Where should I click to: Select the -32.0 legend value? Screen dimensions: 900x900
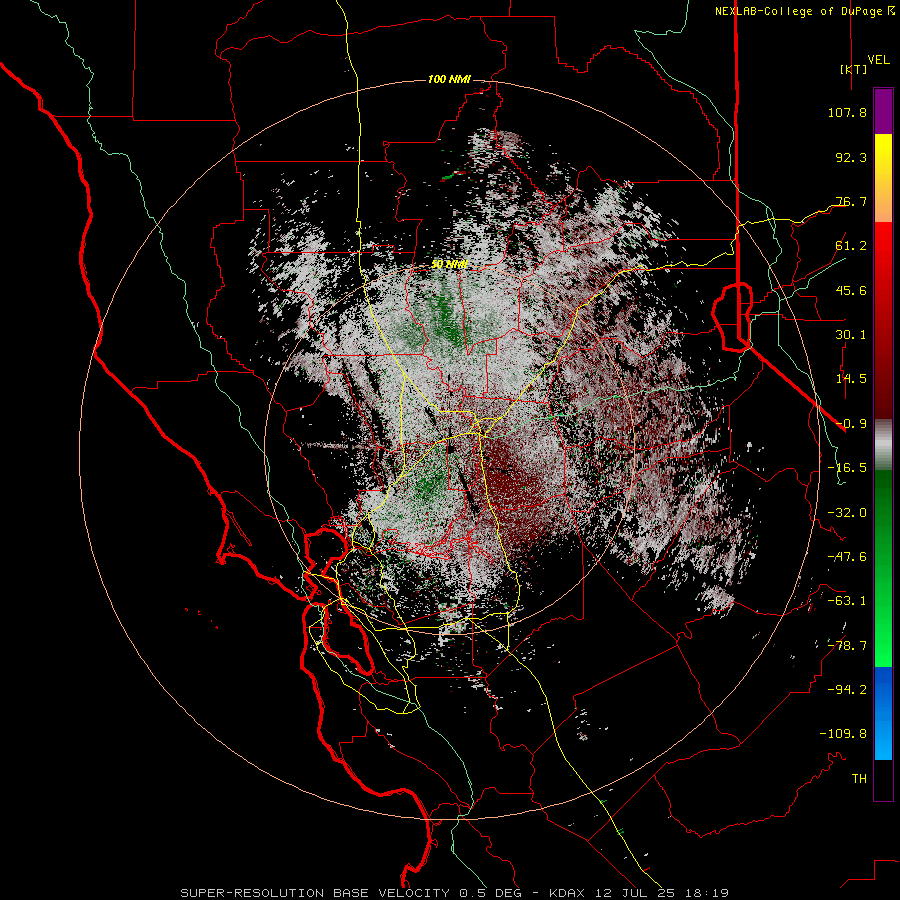click(847, 513)
